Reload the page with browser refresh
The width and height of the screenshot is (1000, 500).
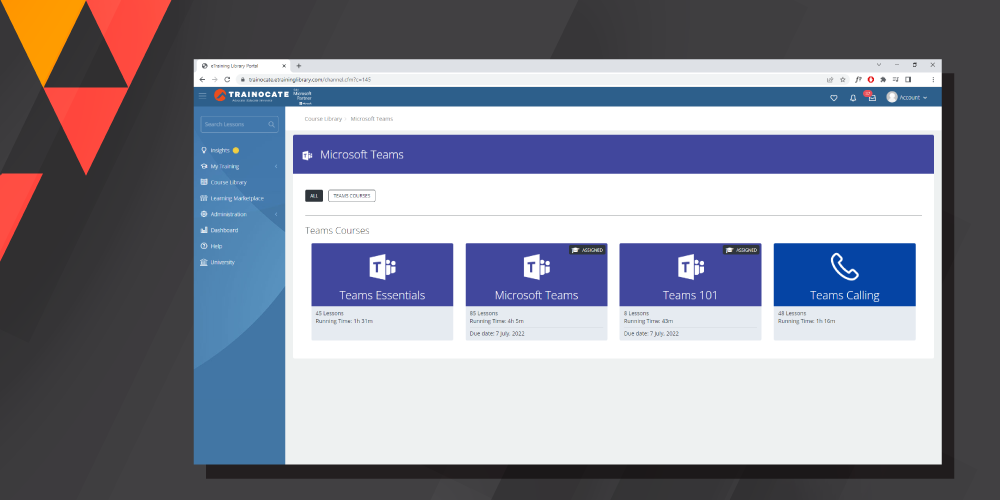pyautogui.click(x=227, y=80)
